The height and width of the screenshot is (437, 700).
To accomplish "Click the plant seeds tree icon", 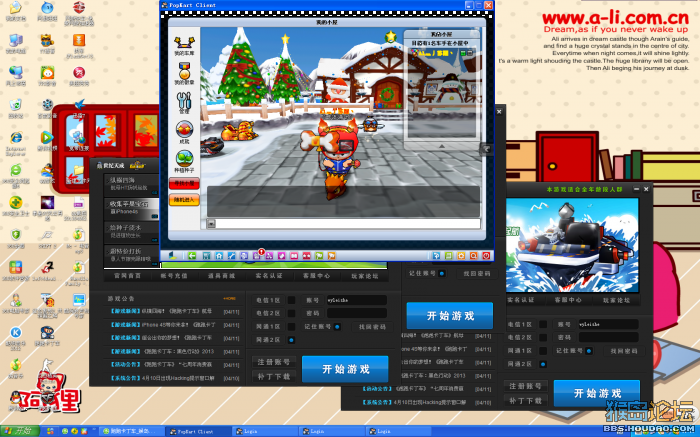I will pos(184,162).
